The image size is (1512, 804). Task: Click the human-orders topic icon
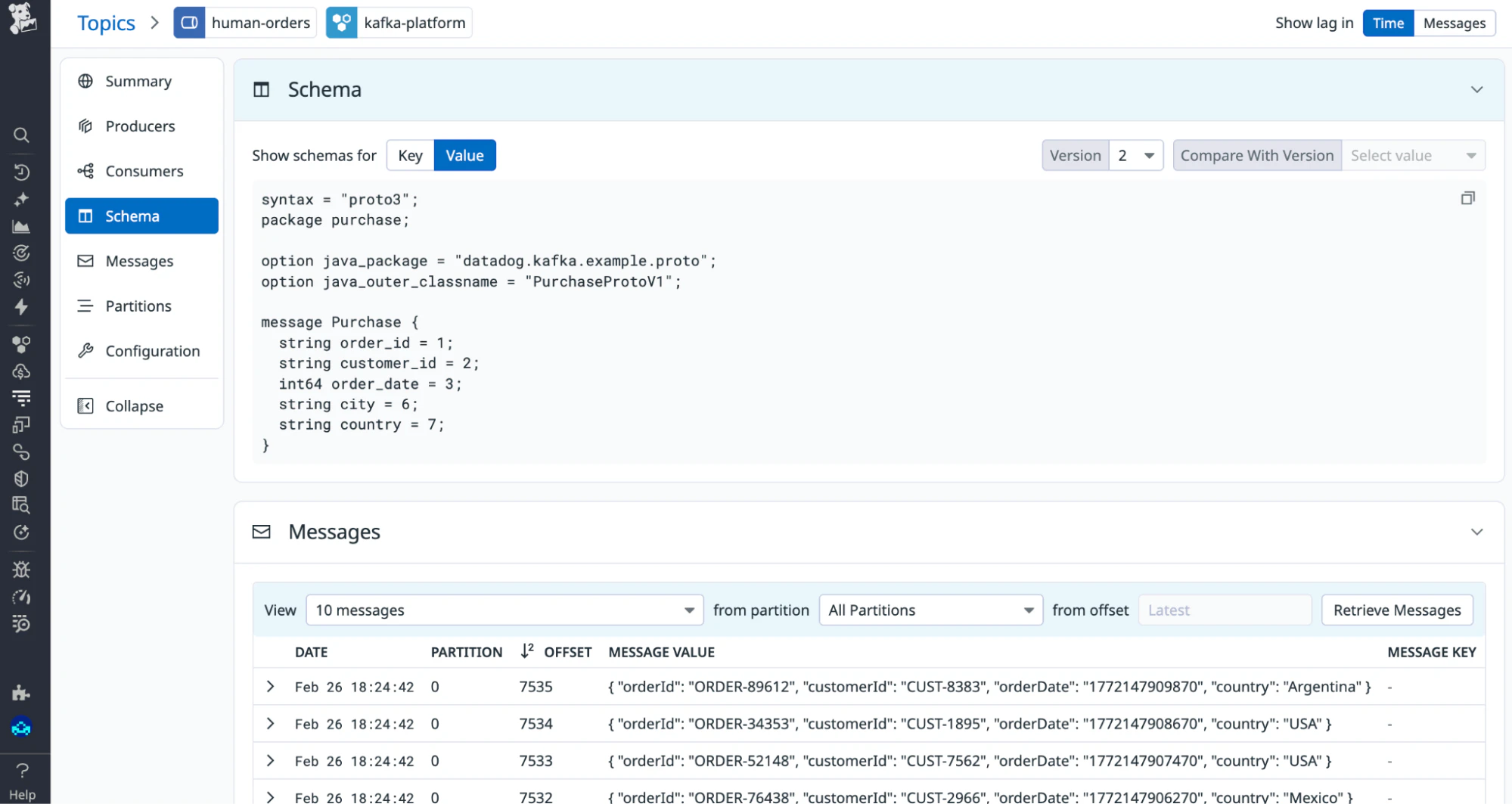(189, 23)
